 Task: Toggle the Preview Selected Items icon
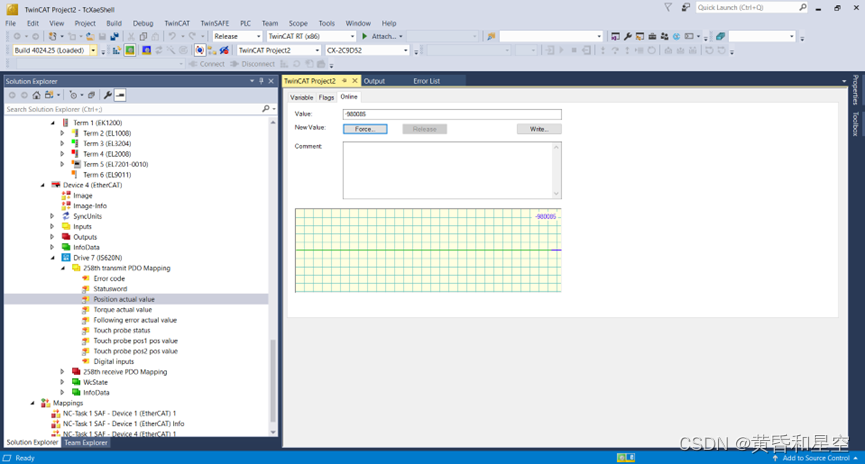click(120, 95)
